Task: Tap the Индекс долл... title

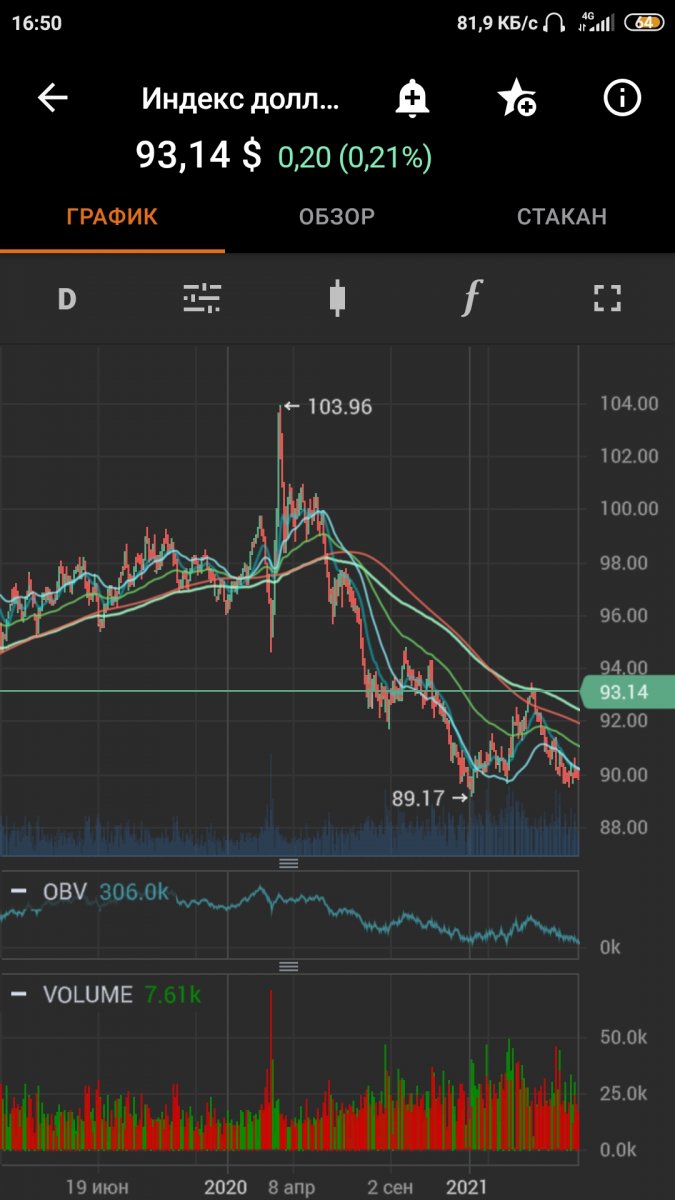Action: (241, 98)
